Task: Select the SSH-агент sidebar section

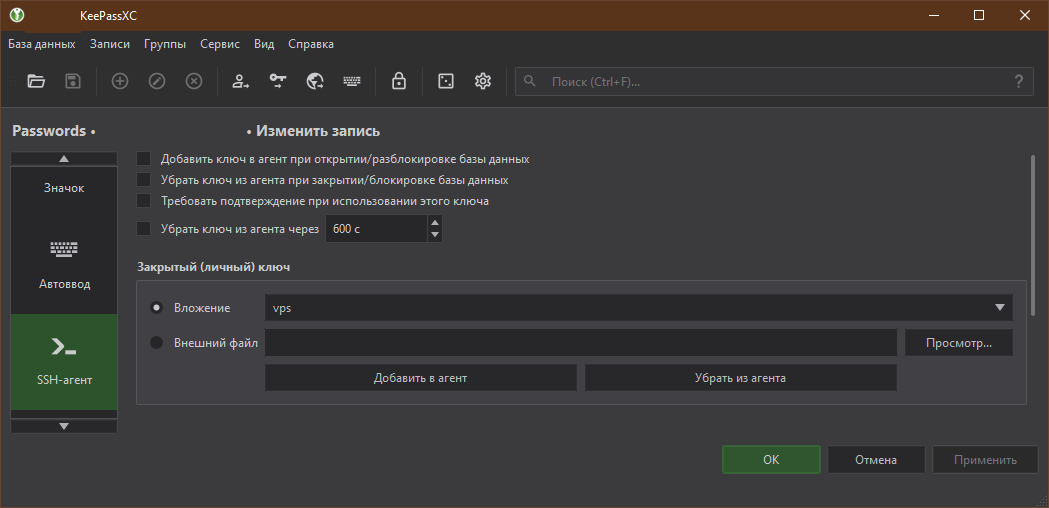Action: point(63,361)
